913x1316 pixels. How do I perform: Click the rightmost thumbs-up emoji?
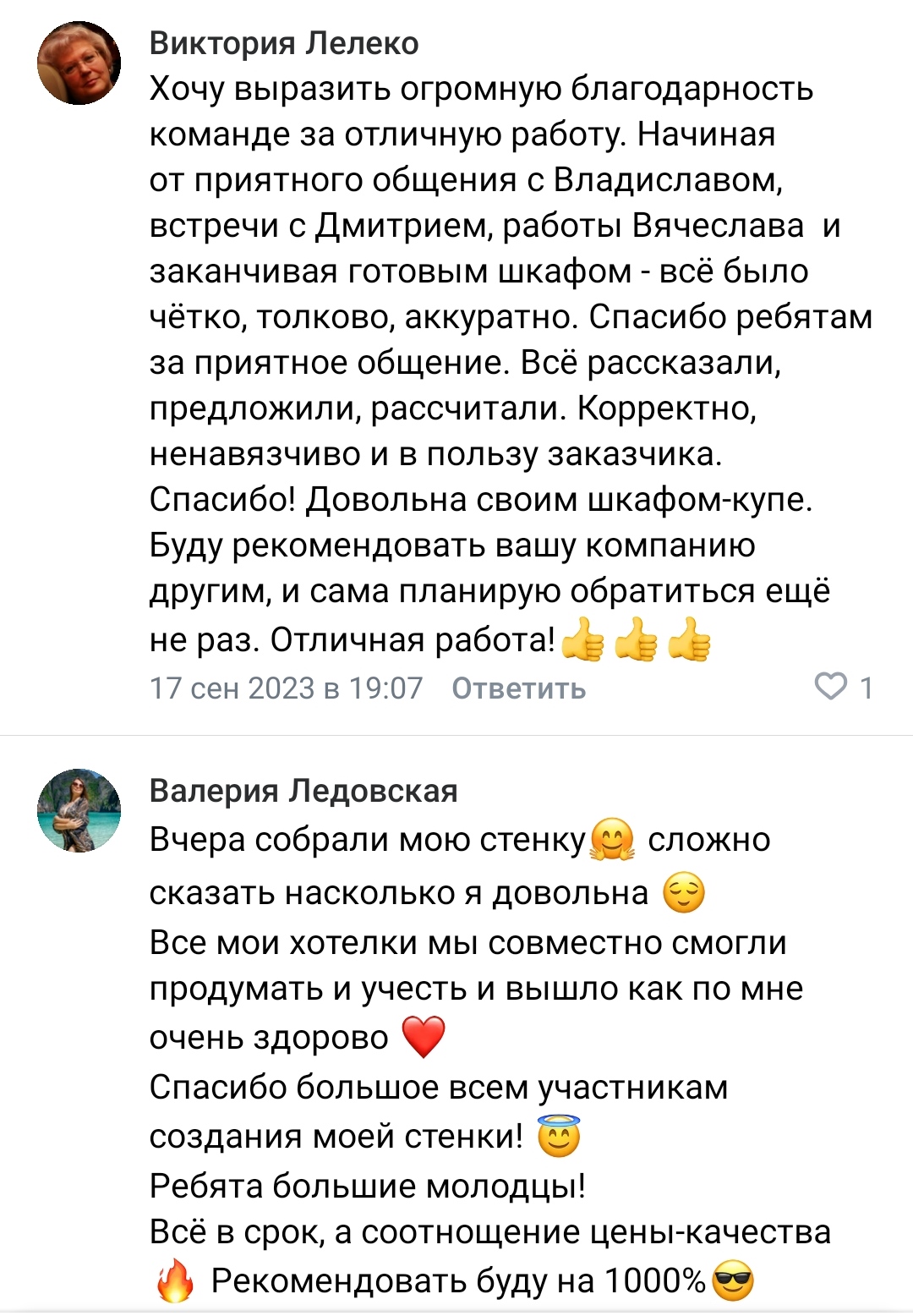coord(689,639)
